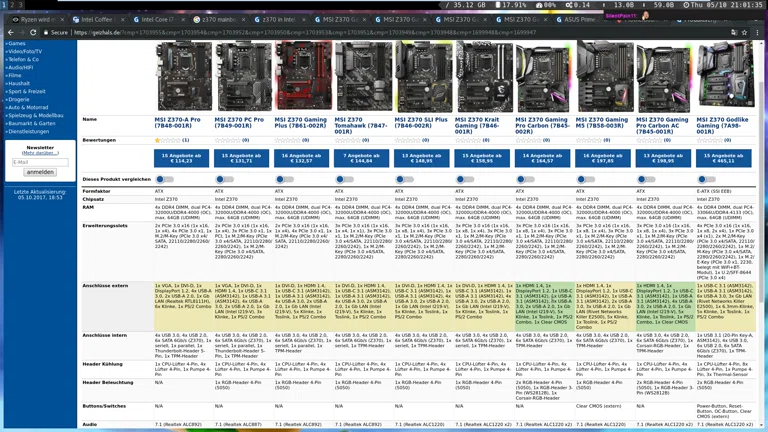Open the MSI Z370 Godlike Gaming product link

pyautogui.click(x=722, y=125)
